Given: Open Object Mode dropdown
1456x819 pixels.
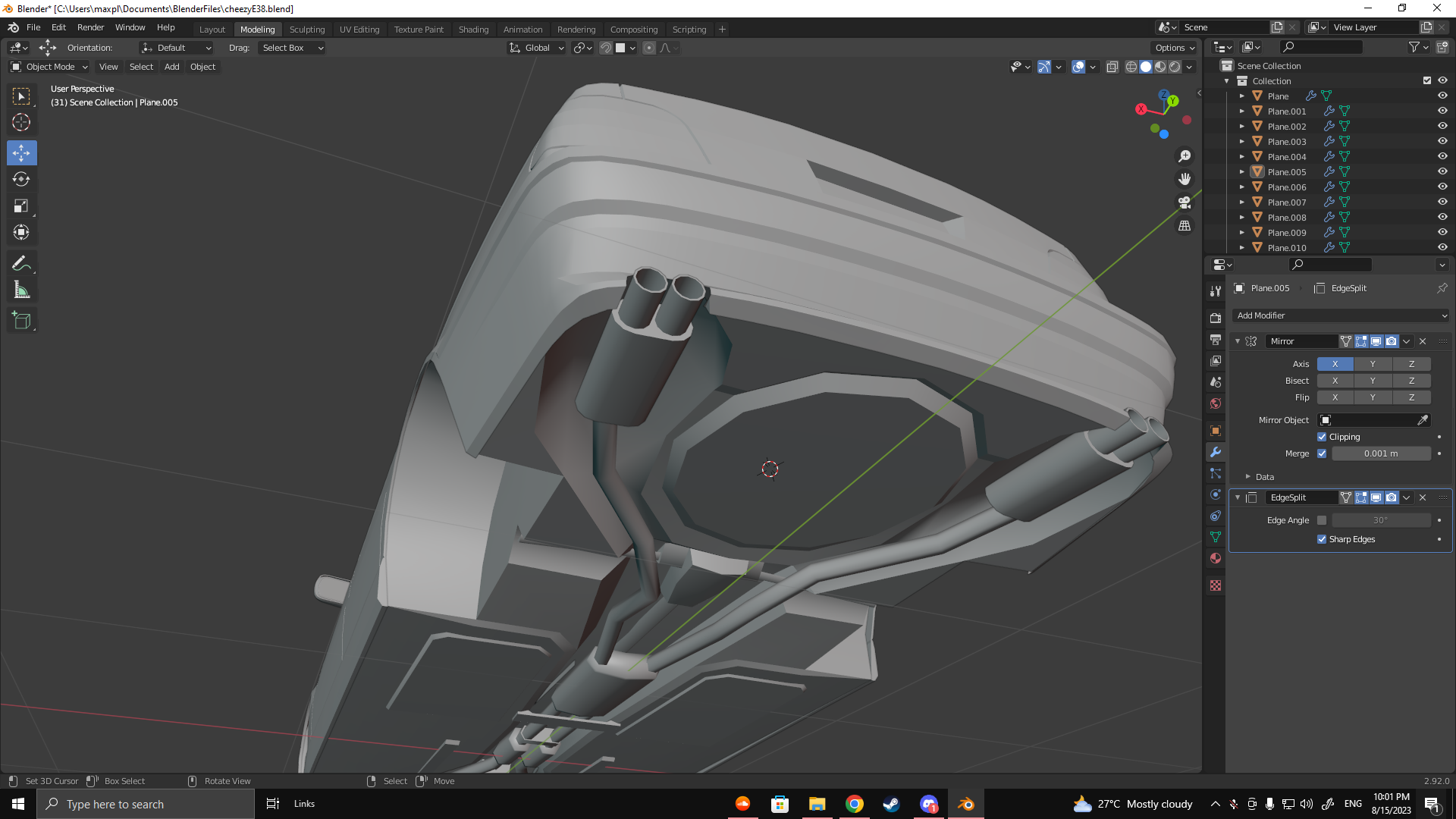Looking at the screenshot, I should click(x=50, y=67).
